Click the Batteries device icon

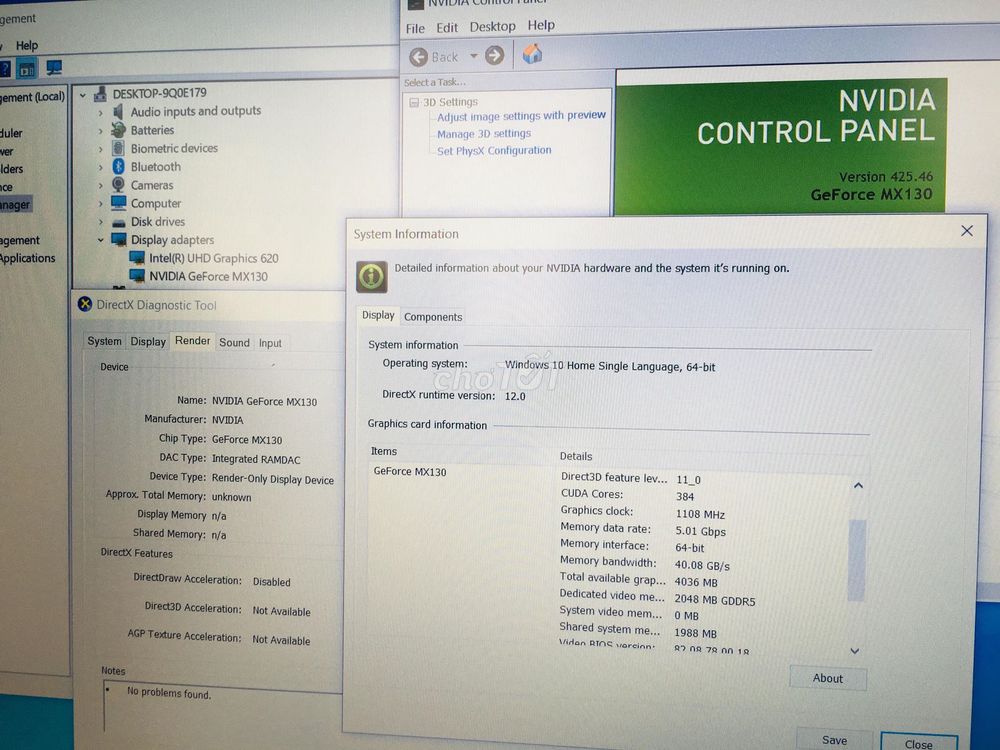pos(118,130)
